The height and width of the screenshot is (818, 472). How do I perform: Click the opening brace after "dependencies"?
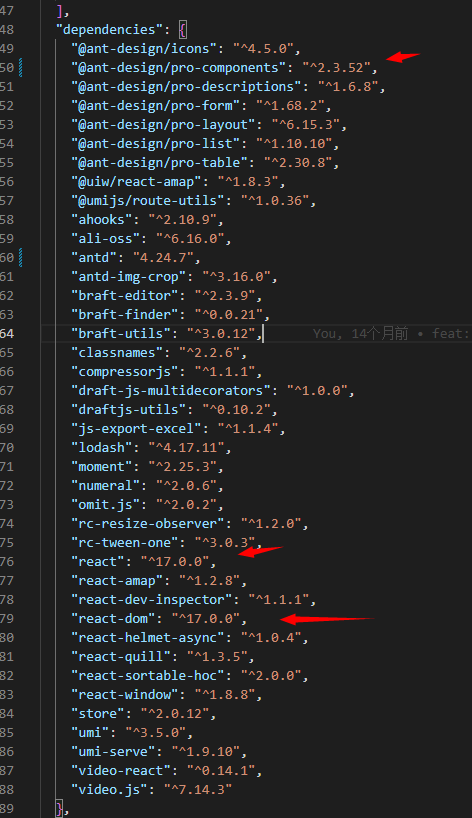[183, 30]
